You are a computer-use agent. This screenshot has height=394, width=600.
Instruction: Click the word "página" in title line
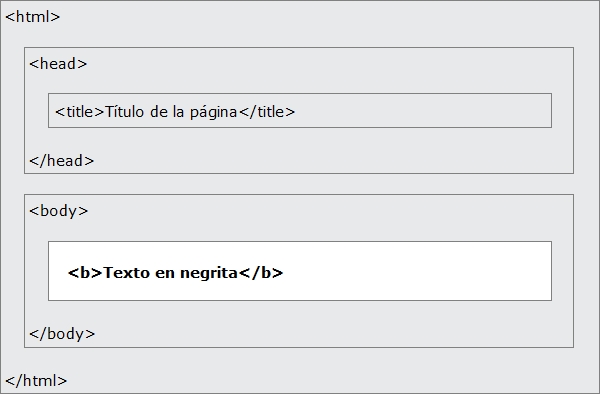point(214,112)
